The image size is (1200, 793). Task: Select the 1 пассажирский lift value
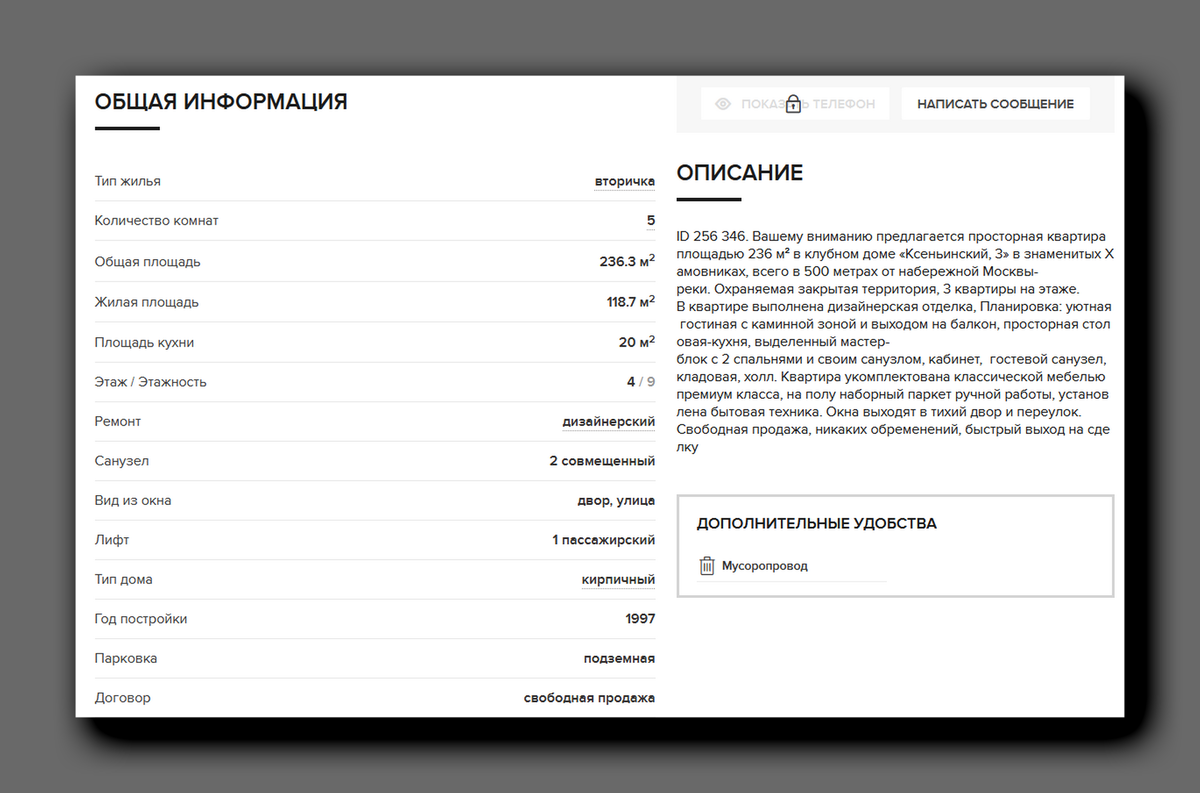tap(603, 540)
